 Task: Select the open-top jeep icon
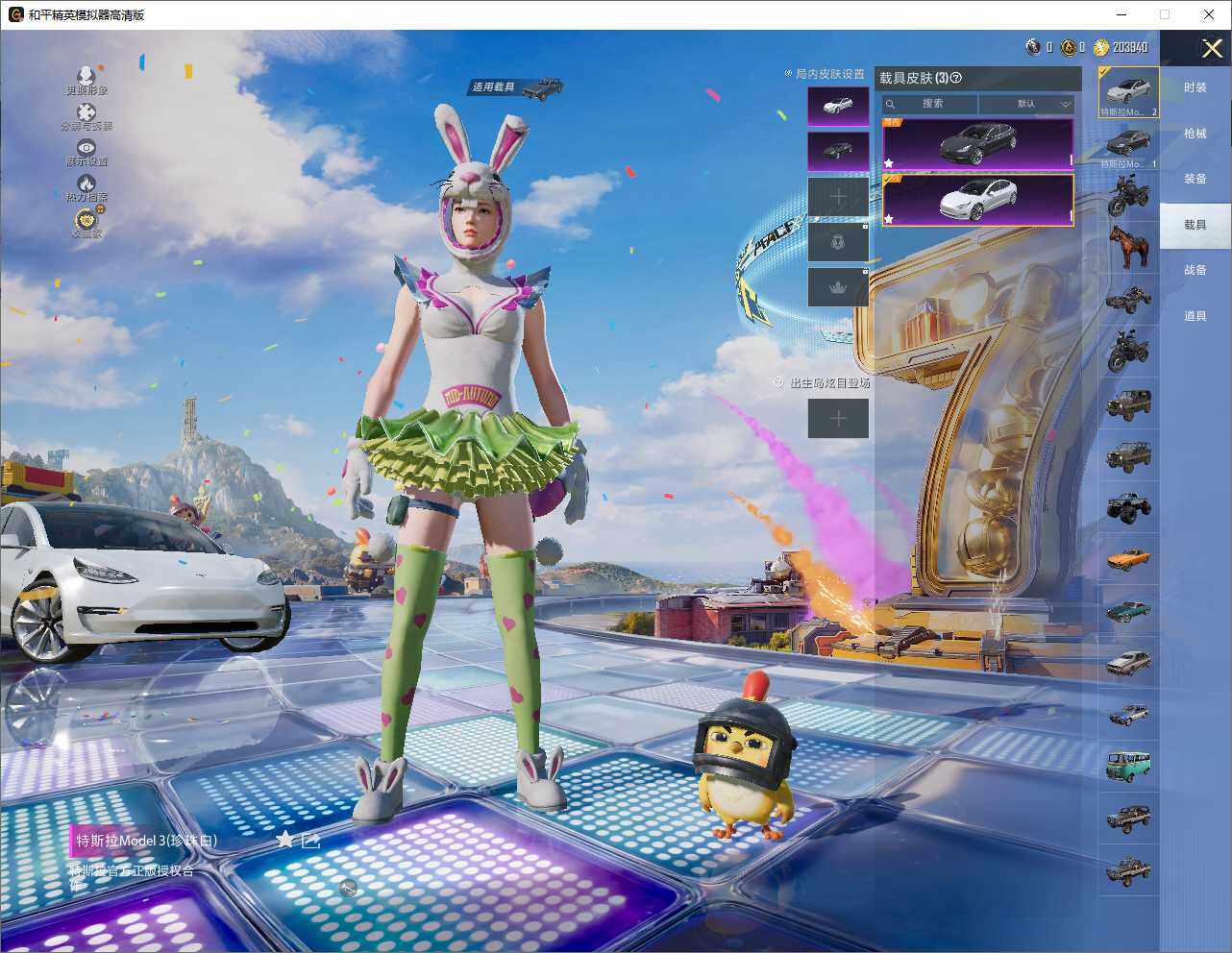[x=1128, y=455]
